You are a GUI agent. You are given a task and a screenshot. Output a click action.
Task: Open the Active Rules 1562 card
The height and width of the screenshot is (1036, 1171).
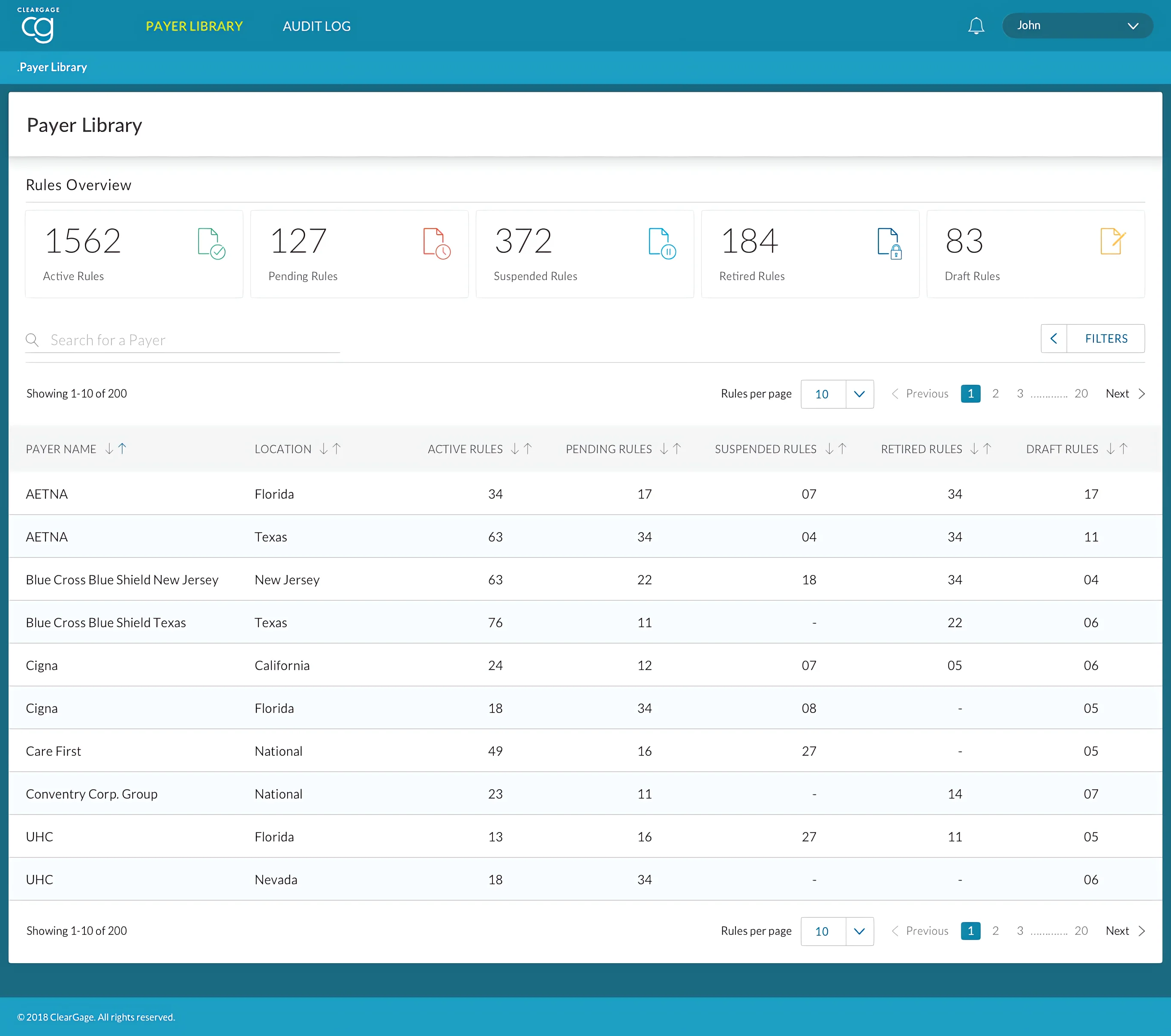pos(134,254)
